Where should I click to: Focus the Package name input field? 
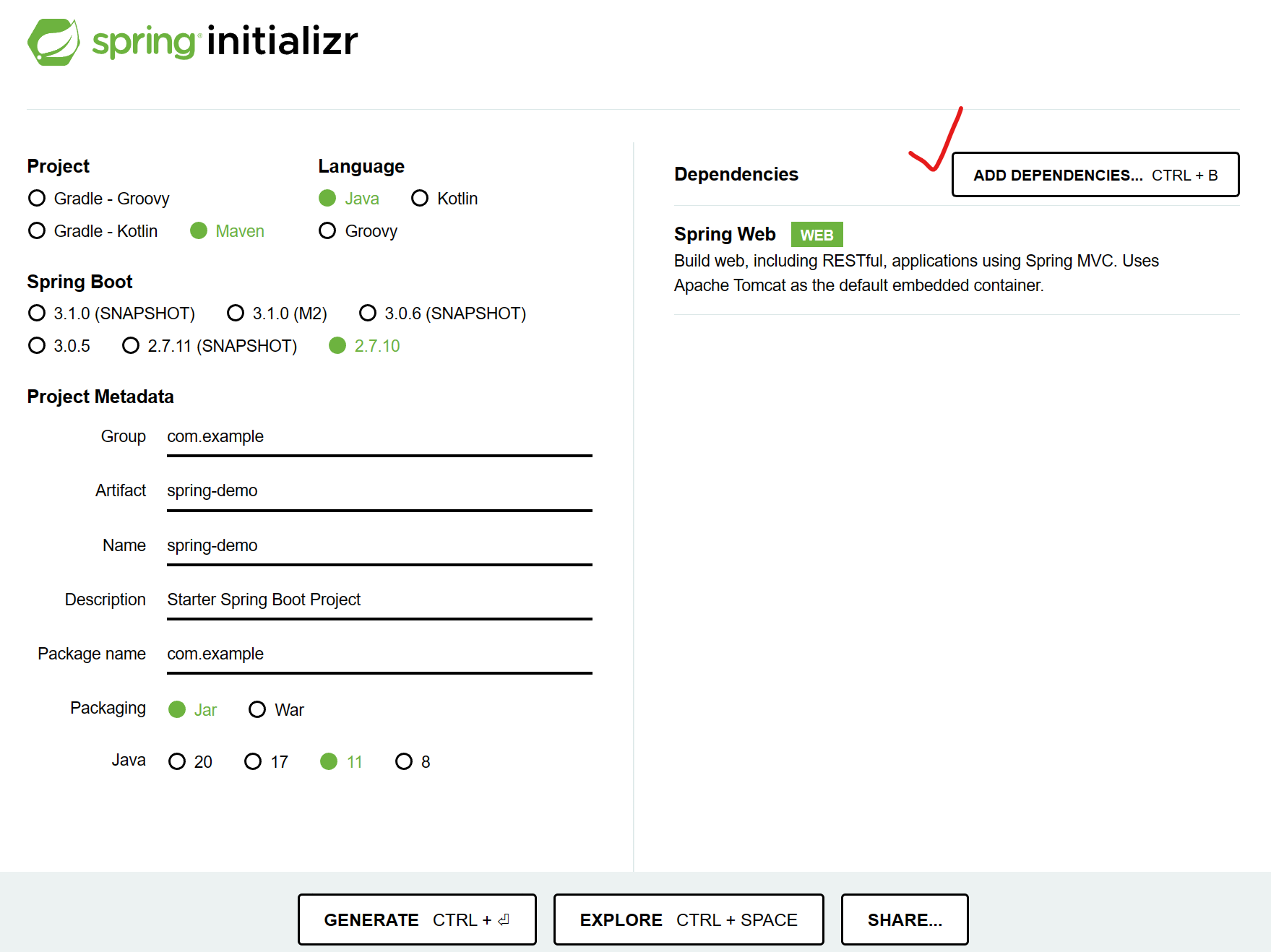(x=379, y=655)
